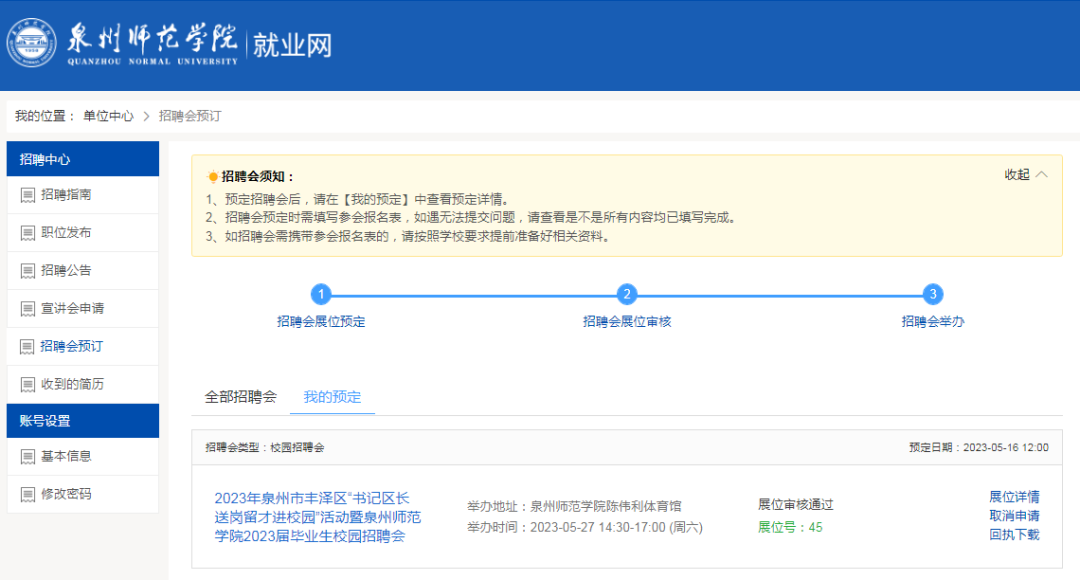
Task: Download receipt via 回执下载
Action: 1014,535
